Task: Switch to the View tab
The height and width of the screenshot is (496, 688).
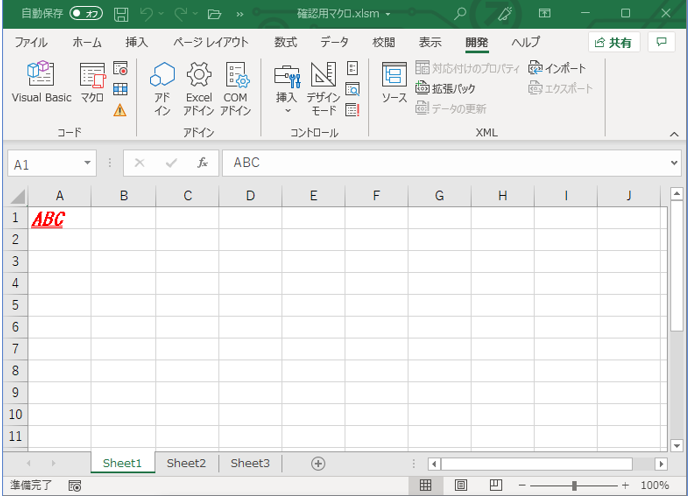Action: [430, 42]
